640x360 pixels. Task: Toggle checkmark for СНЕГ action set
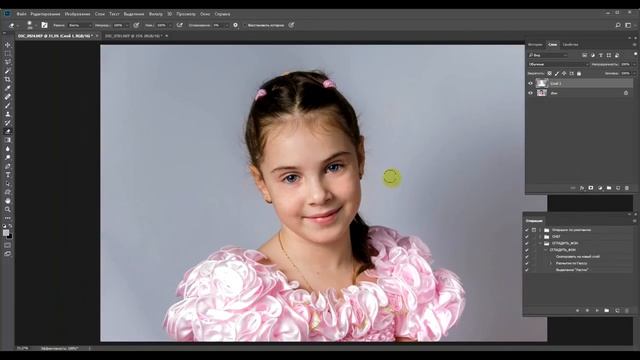point(527,236)
